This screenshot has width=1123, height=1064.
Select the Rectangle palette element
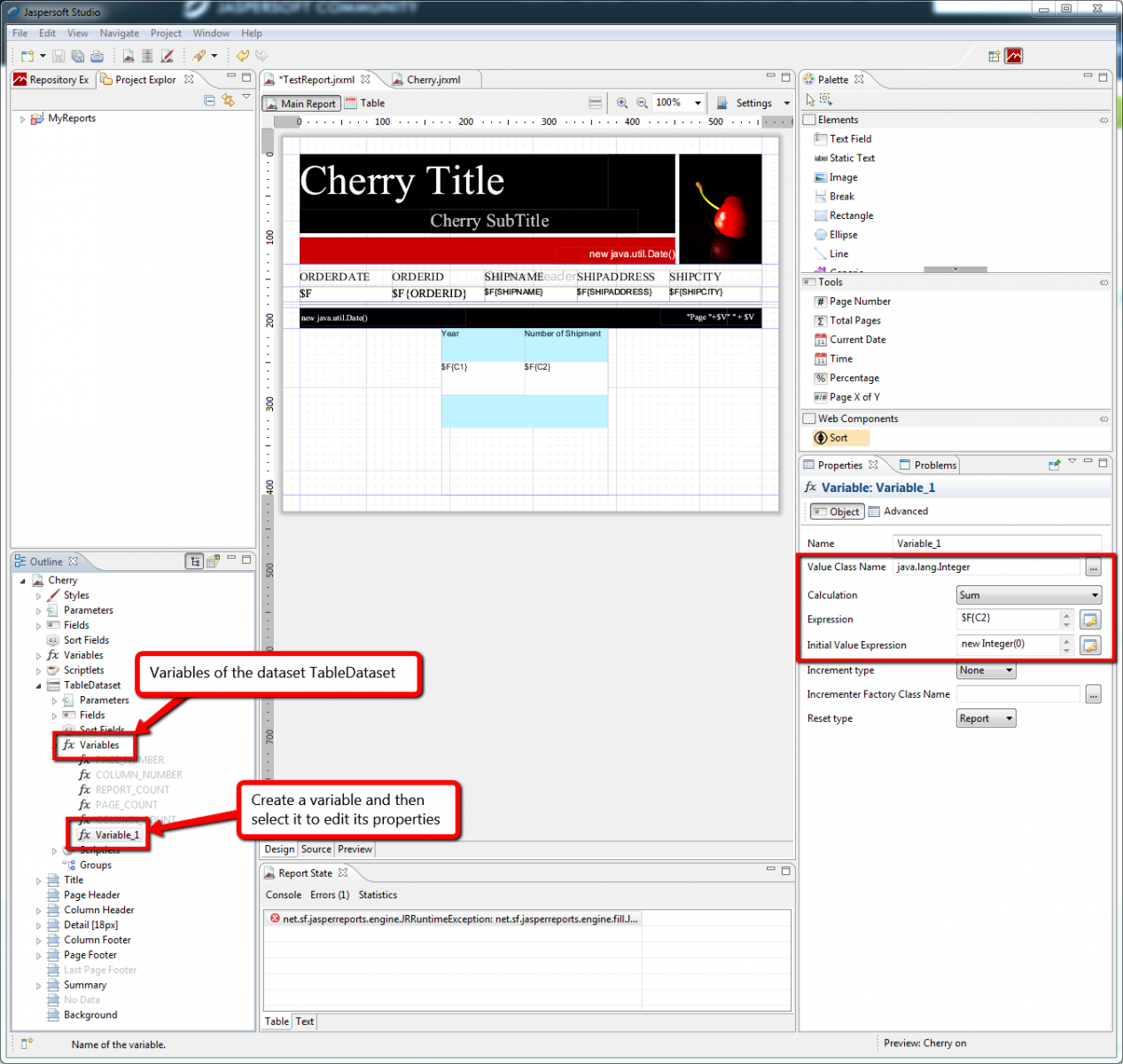coord(844,215)
